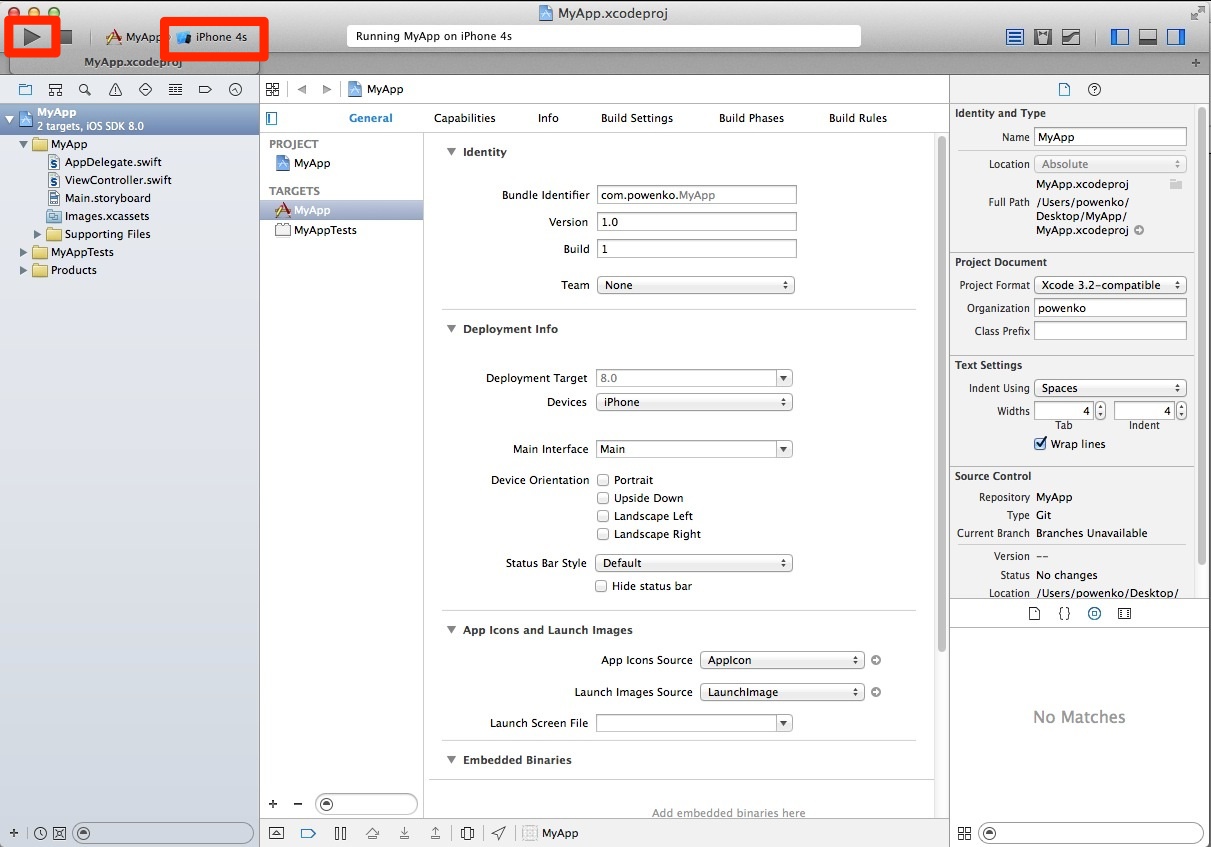This screenshot has height=847, width=1211.
Task: Open the debug navigator
Action: [175, 89]
